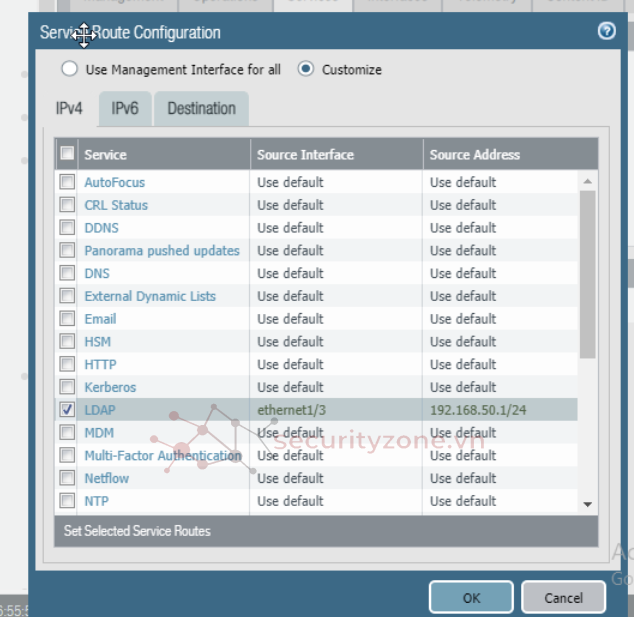Select Use Management Interface for all
The image size is (634, 617).
coord(69,69)
